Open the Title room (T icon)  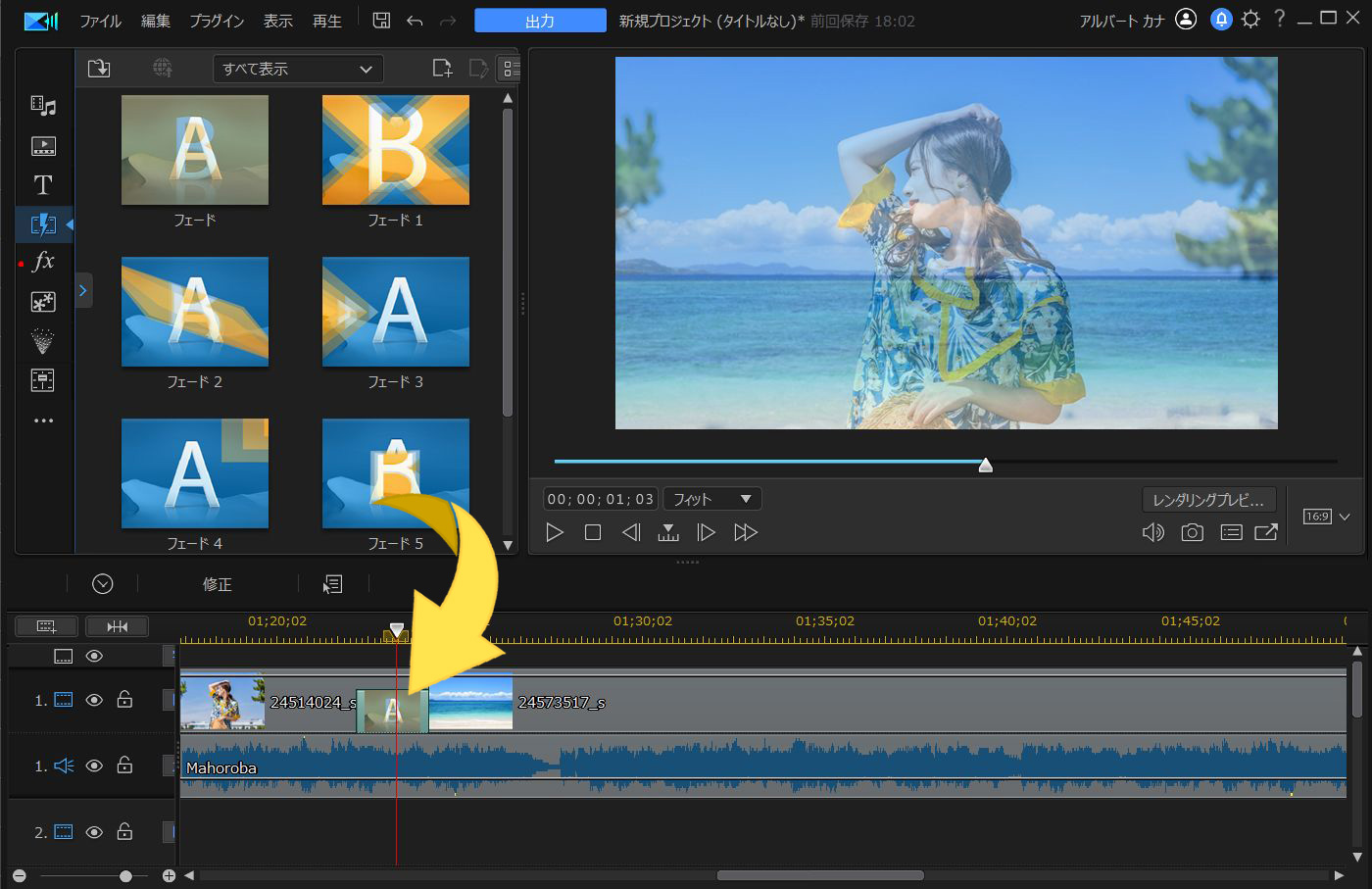[x=43, y=185]
